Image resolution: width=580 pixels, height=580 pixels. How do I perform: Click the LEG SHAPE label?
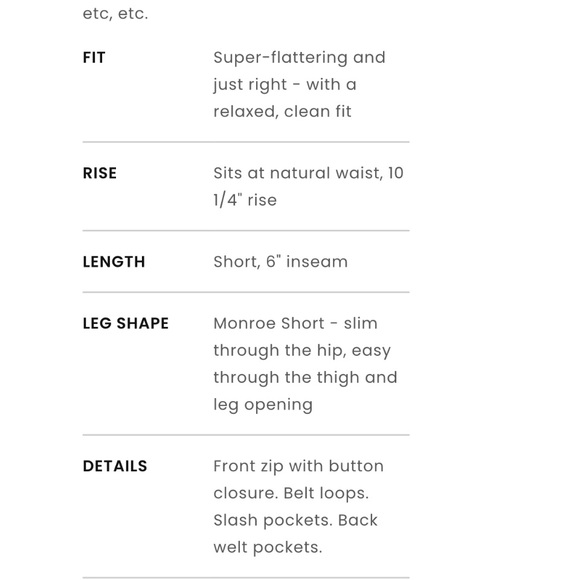(126, 323)
